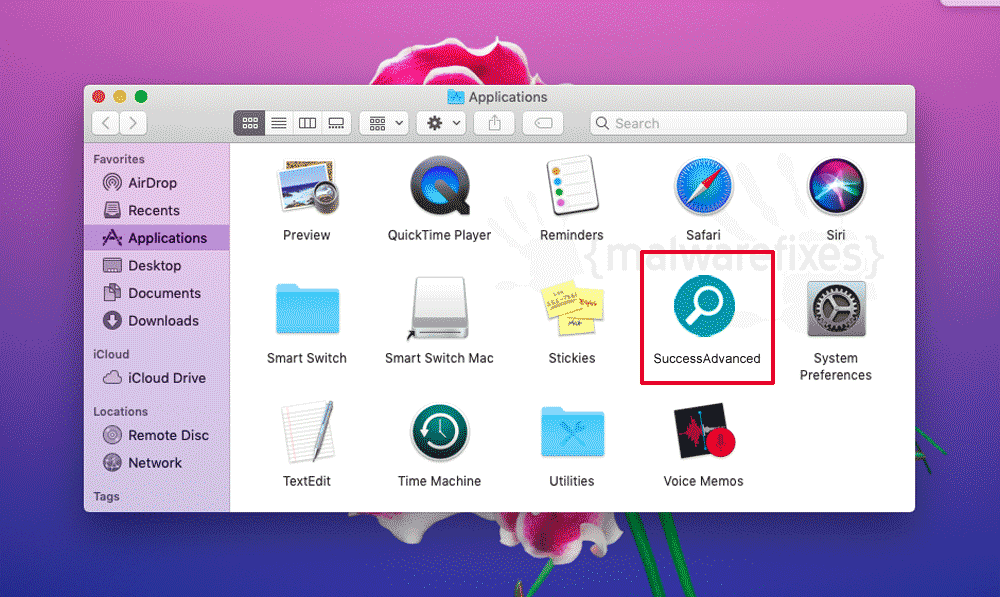Click the Applications folder title icon

[x=455, y=97]
